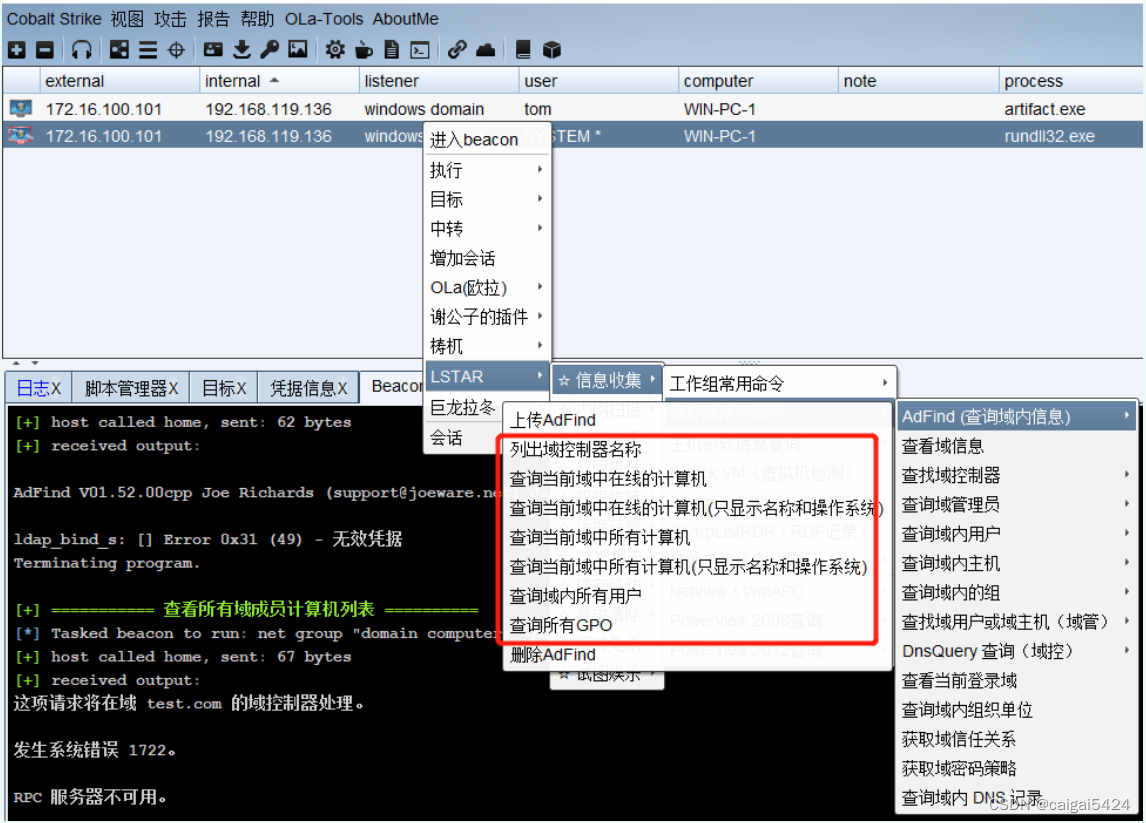
Task: Click the Connect to team server plus icon
Action: click(x=17, y=50)
